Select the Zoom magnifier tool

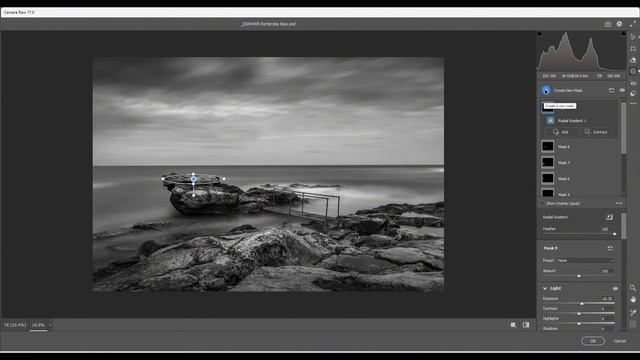633,288
